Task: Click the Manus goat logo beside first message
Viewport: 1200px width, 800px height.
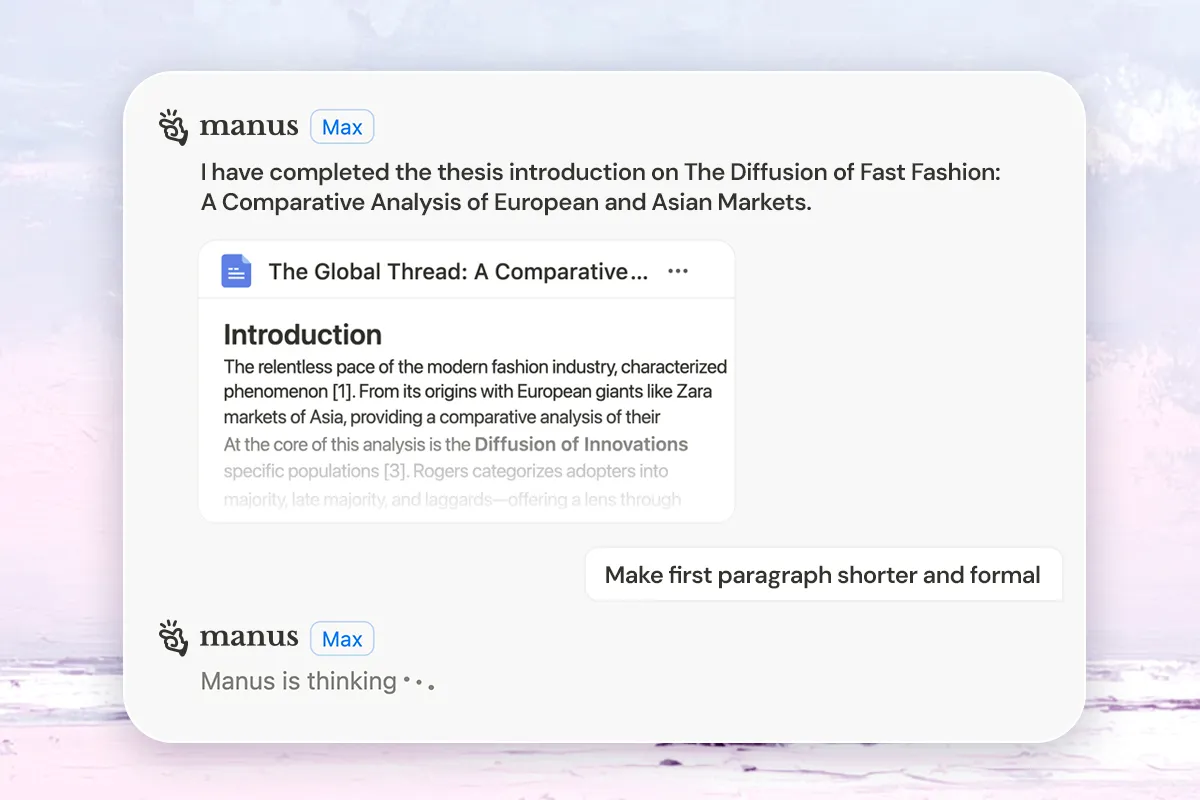Action: pos(172,126)
